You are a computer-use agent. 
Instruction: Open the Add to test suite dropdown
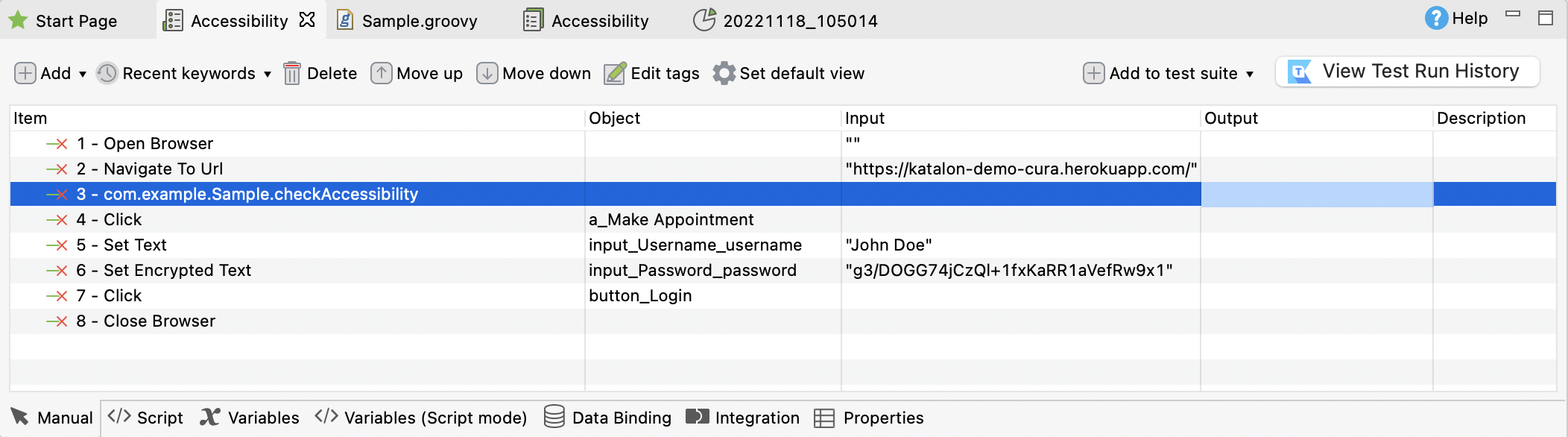coord(1249,74)
